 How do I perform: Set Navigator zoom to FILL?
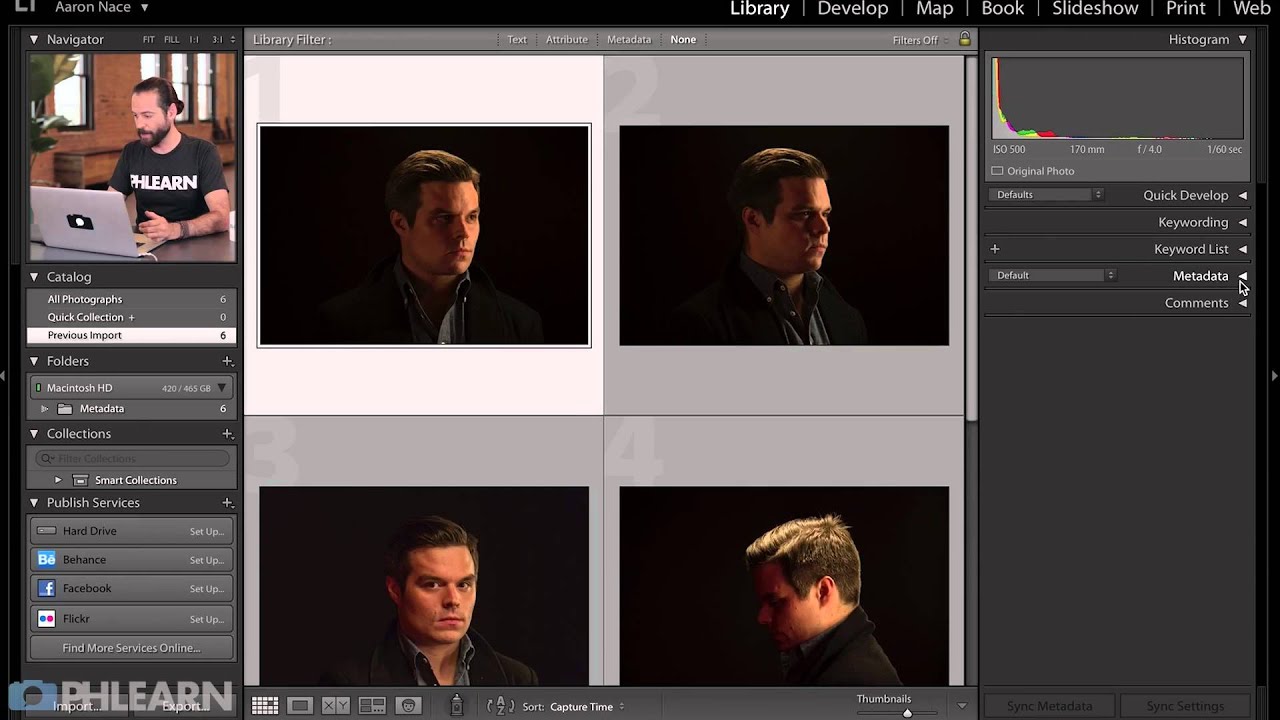click(172, 40)
